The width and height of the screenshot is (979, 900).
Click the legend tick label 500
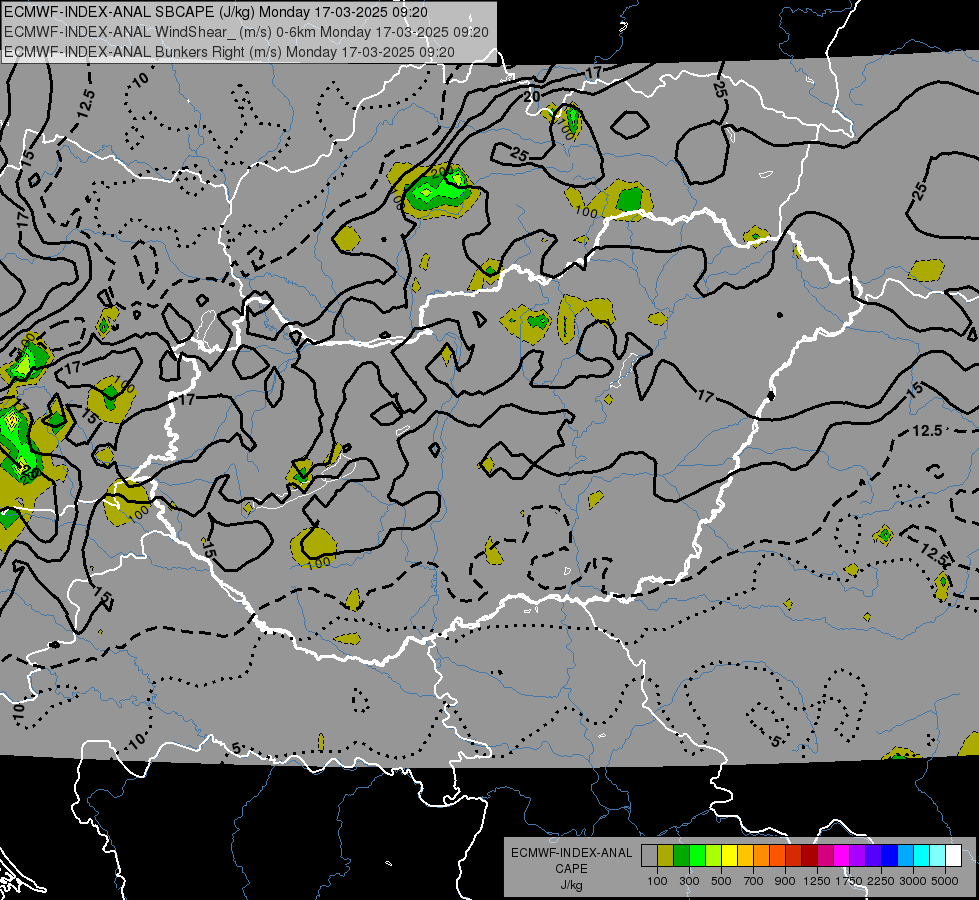721,881
